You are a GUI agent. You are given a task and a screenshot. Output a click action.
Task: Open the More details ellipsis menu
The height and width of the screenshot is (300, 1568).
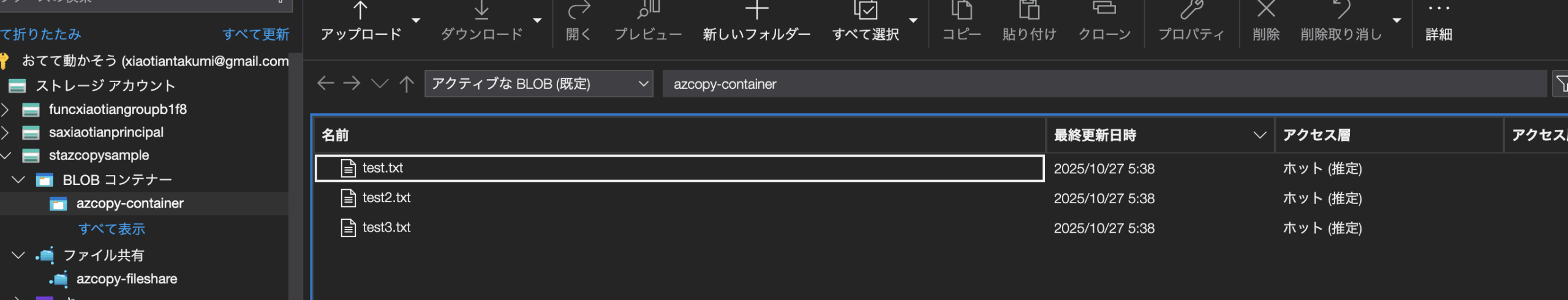pos(1438,9)
